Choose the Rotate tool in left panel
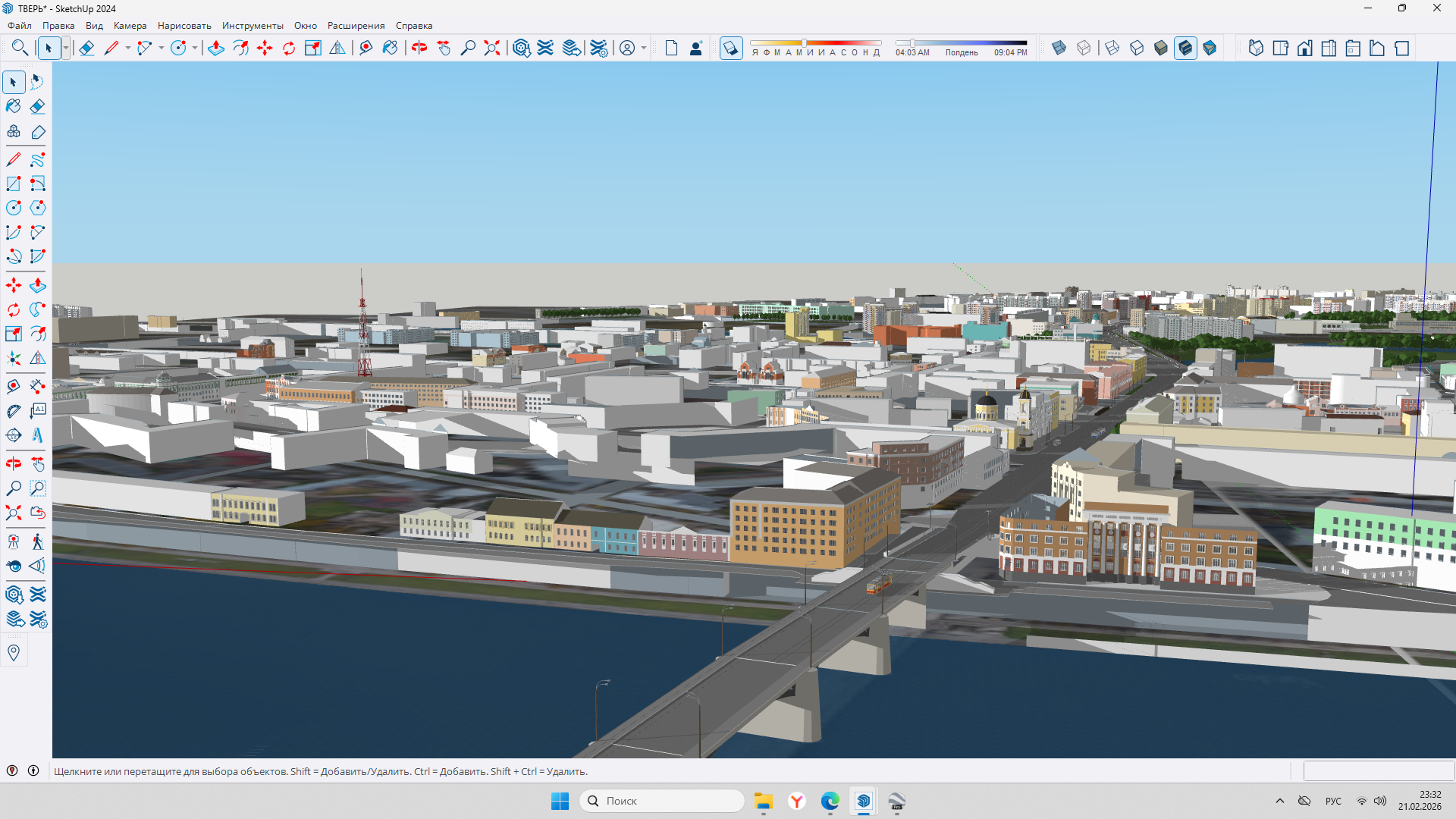Image resolution: width=1456 pixels, height=819 pixels. pos(14,310)
